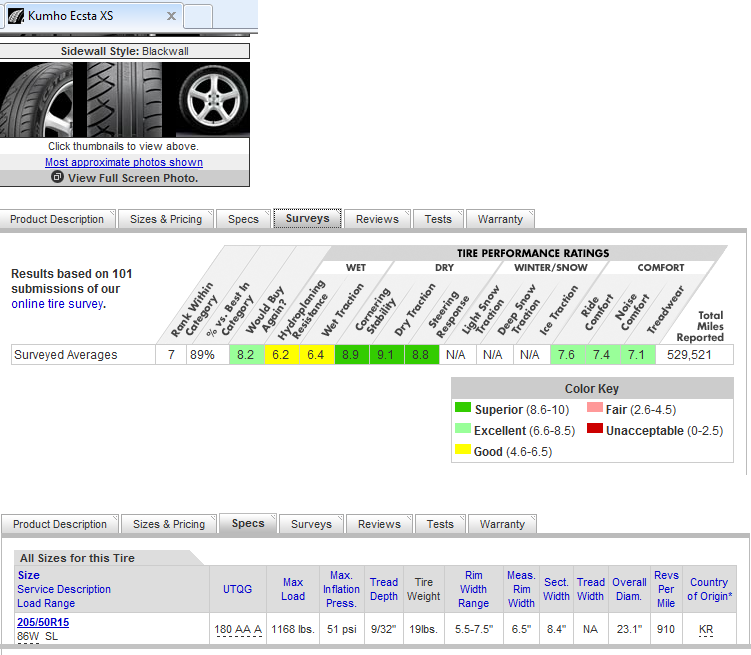Click the 205/50R15 tire size link
751x655 pixels.
click(x=43, y=622)
